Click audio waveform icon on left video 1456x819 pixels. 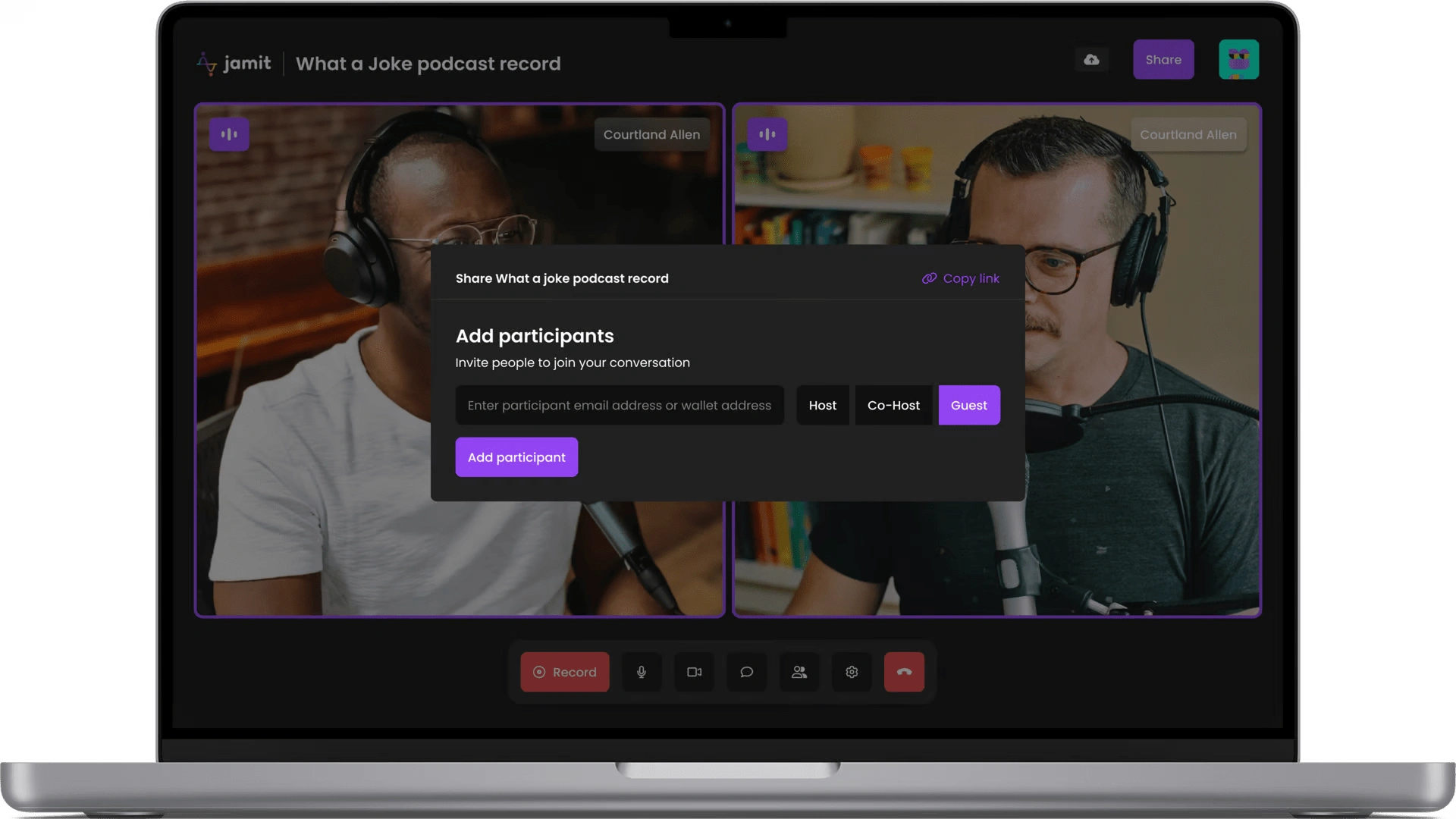pos(229,134)
